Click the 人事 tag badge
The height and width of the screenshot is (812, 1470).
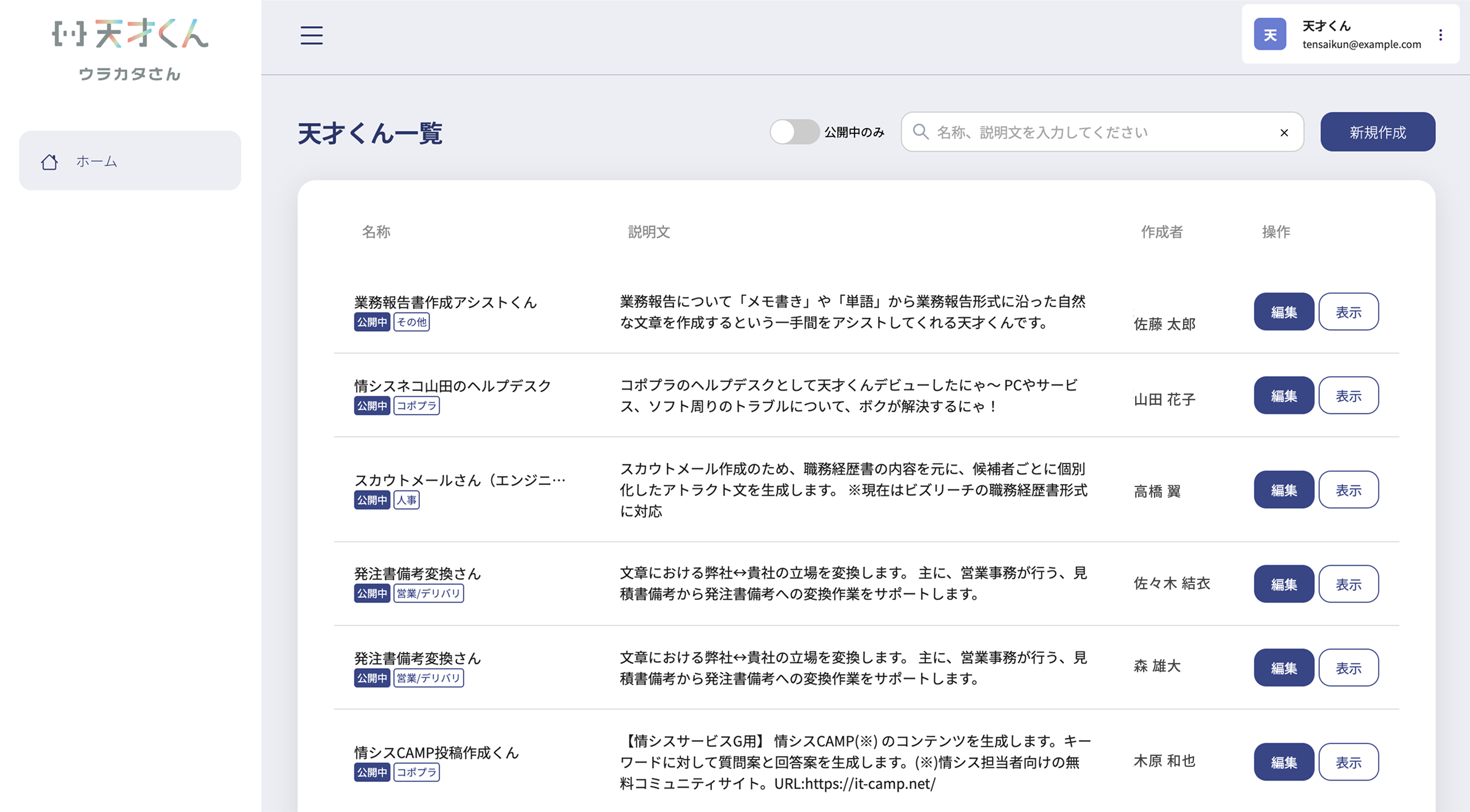[x=406, y=500]
